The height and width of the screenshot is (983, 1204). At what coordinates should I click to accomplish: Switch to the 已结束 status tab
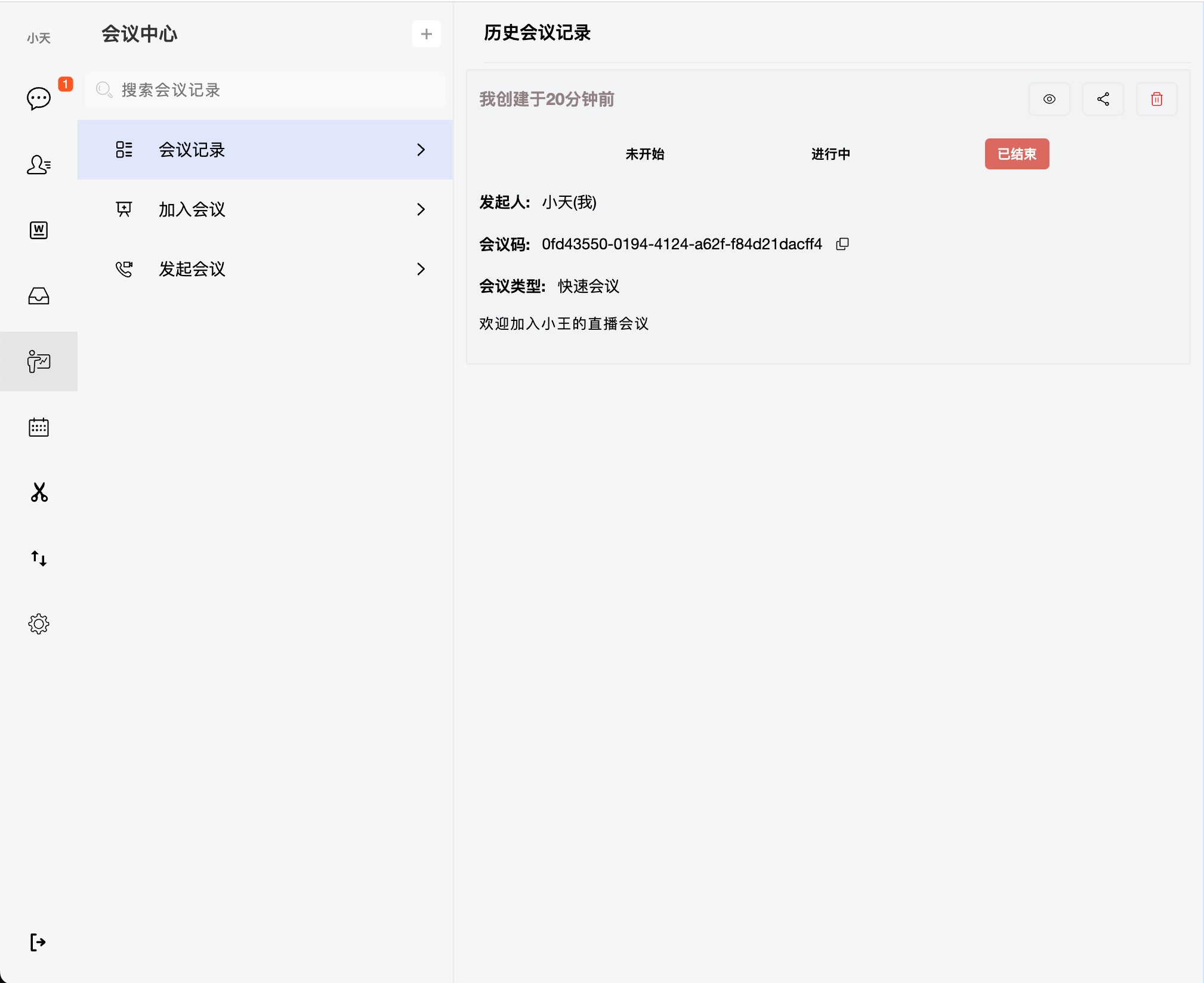[x=1017, y=154]
